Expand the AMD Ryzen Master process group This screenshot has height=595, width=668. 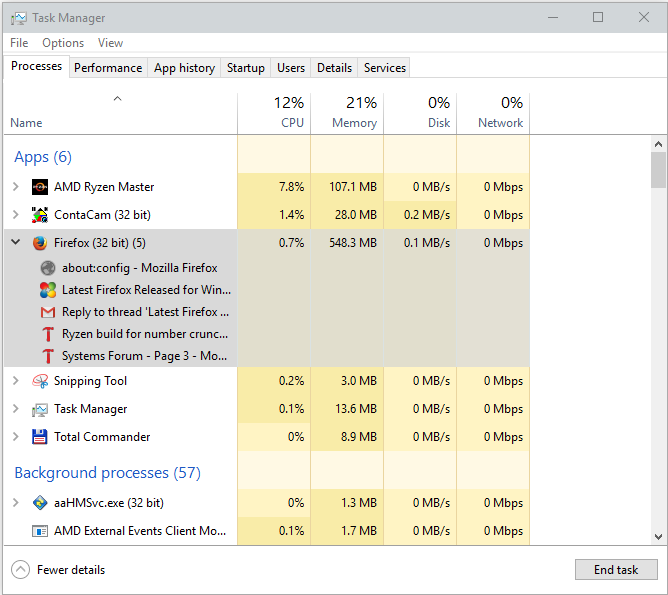(x=16, y=187)
